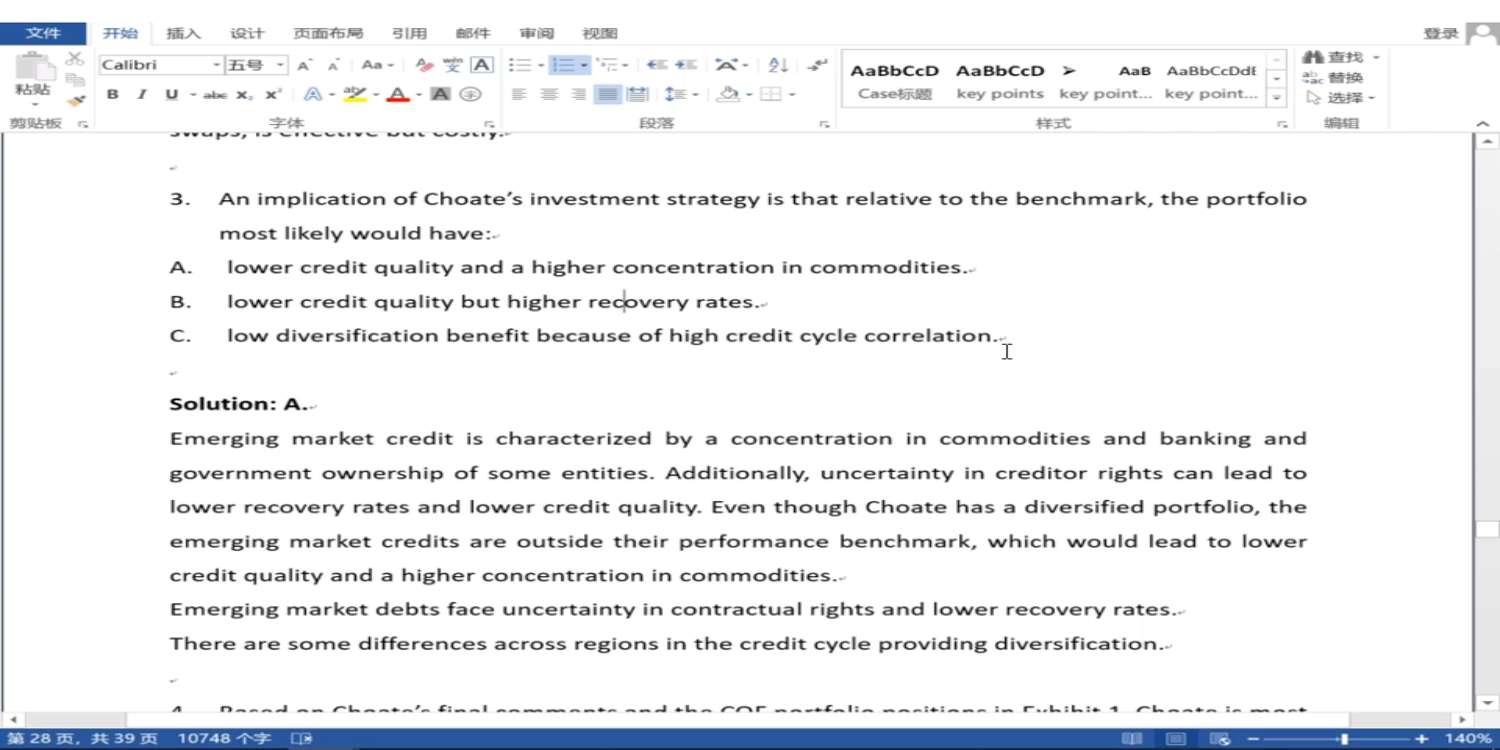The height and width of the screenshot is (750, 1500).
Task: Switch to the 插入 ribbon tab
Action: click(183, 33)
